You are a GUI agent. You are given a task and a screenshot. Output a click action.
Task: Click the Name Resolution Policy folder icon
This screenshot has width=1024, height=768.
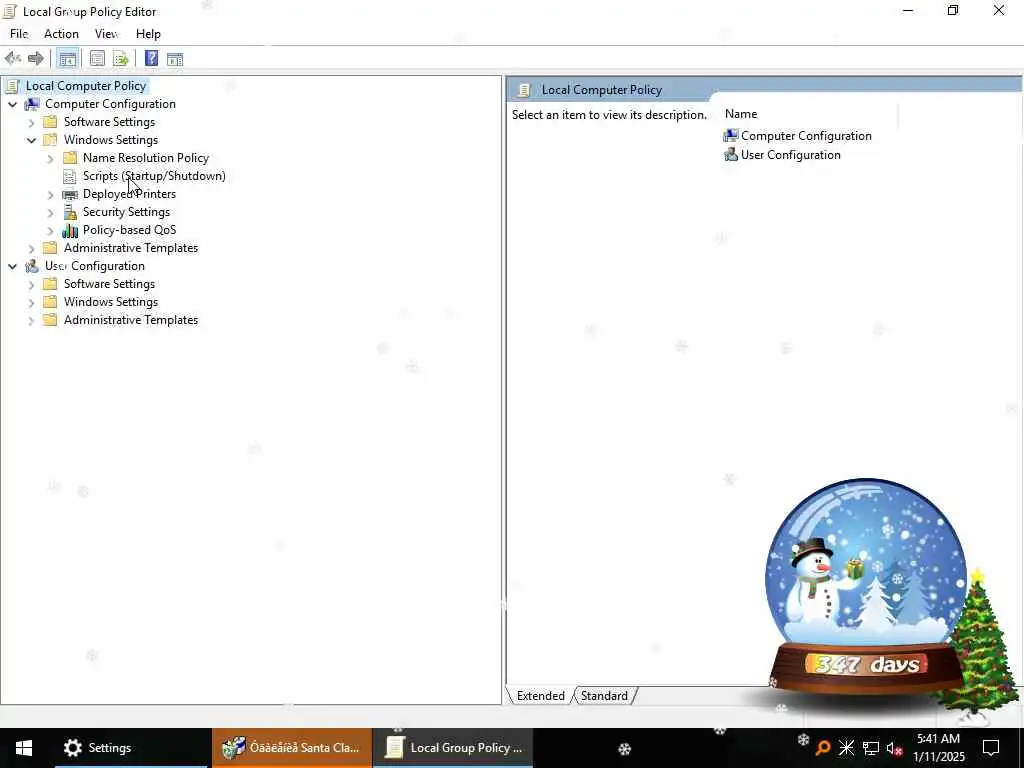tap(70, 157)
